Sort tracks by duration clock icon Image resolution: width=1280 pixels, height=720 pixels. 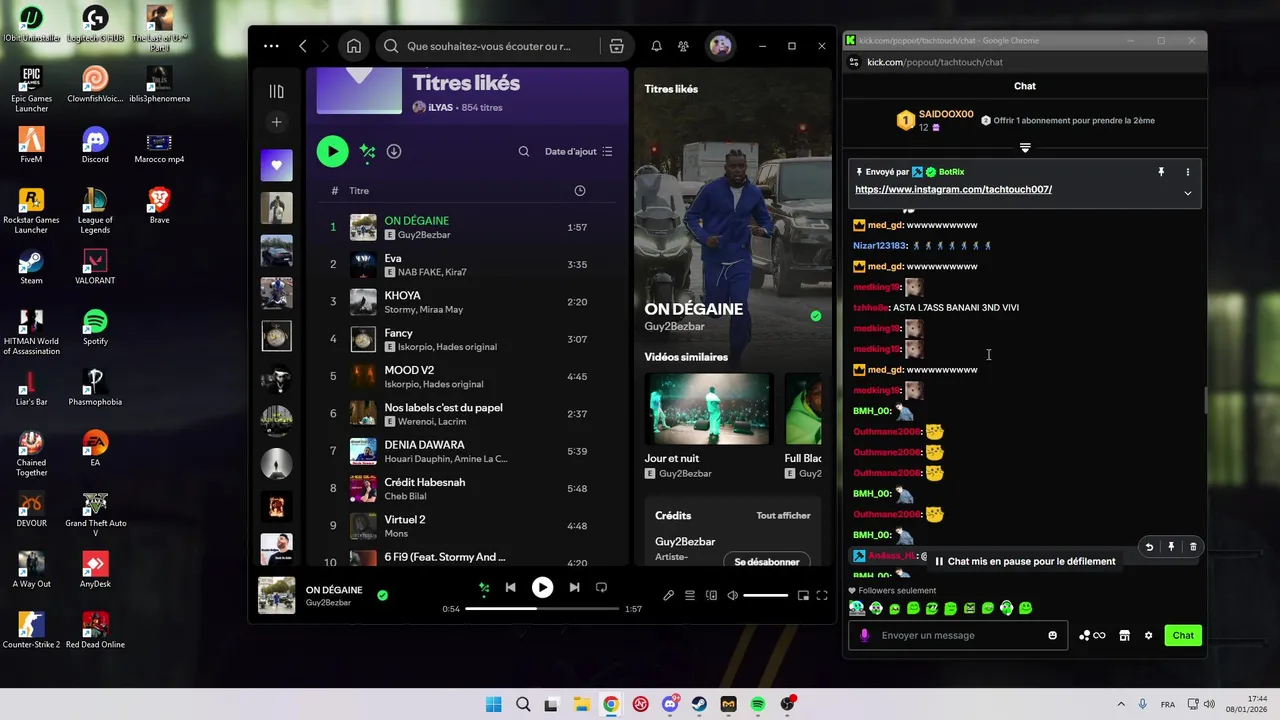pyautogui.click(x=580, y=191)
